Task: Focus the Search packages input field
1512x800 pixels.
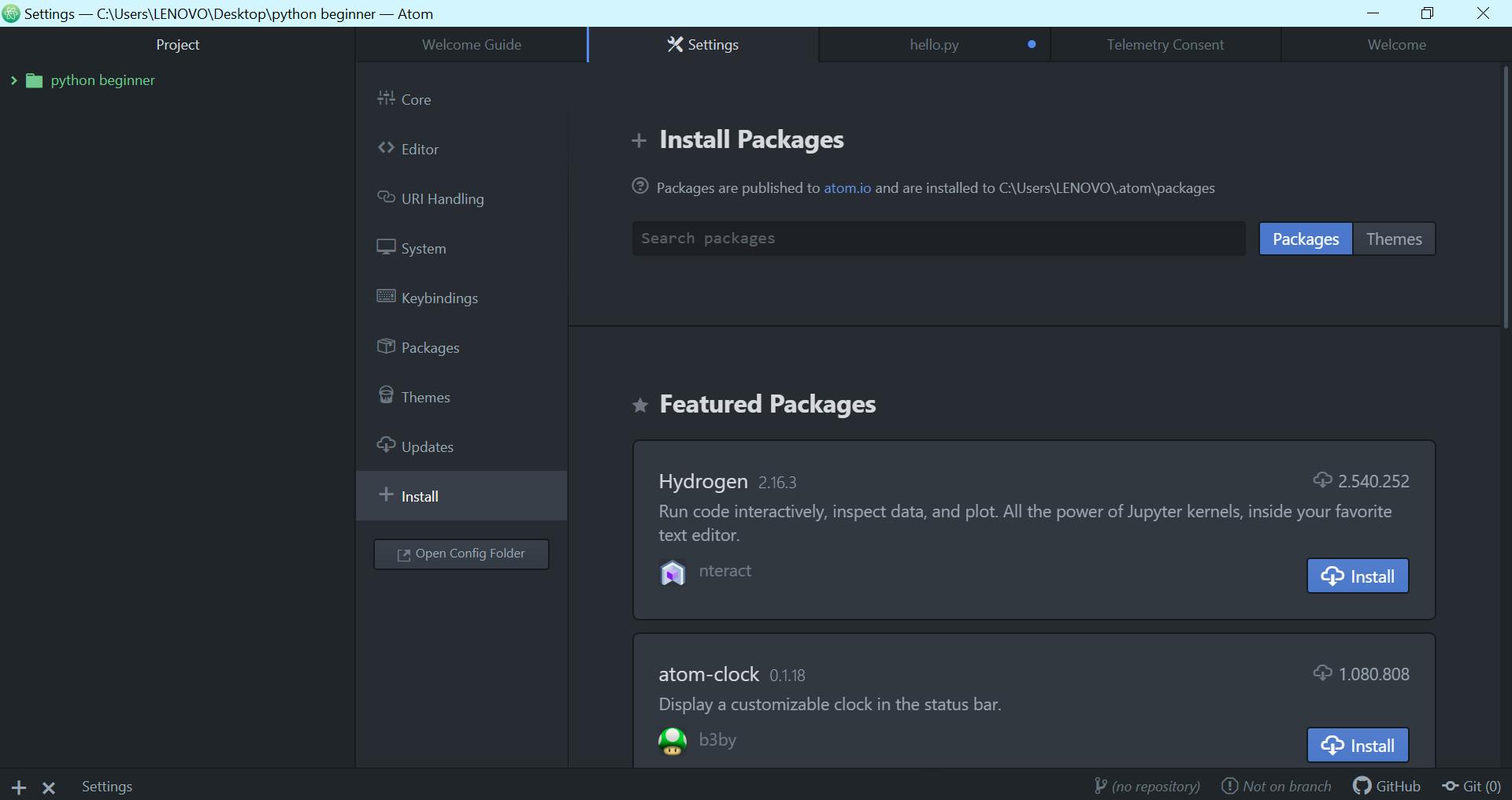Action: [x=939, y=239]
